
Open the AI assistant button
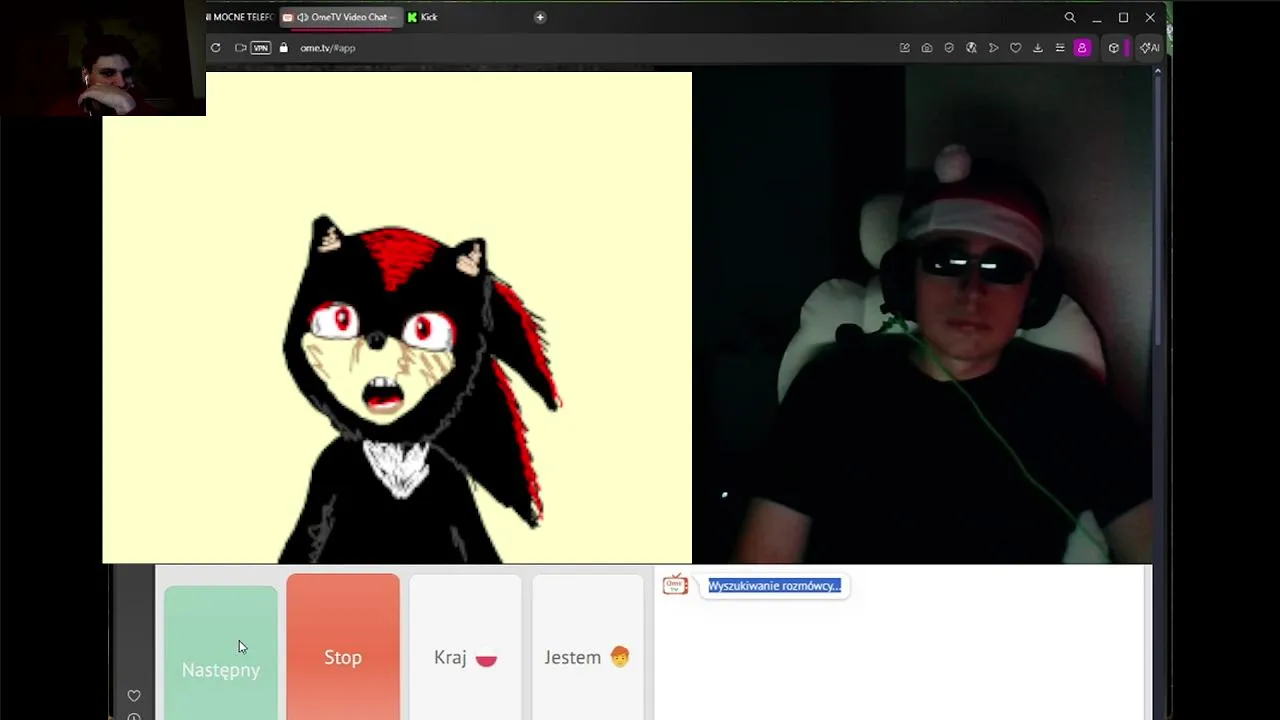[1149, 48]
